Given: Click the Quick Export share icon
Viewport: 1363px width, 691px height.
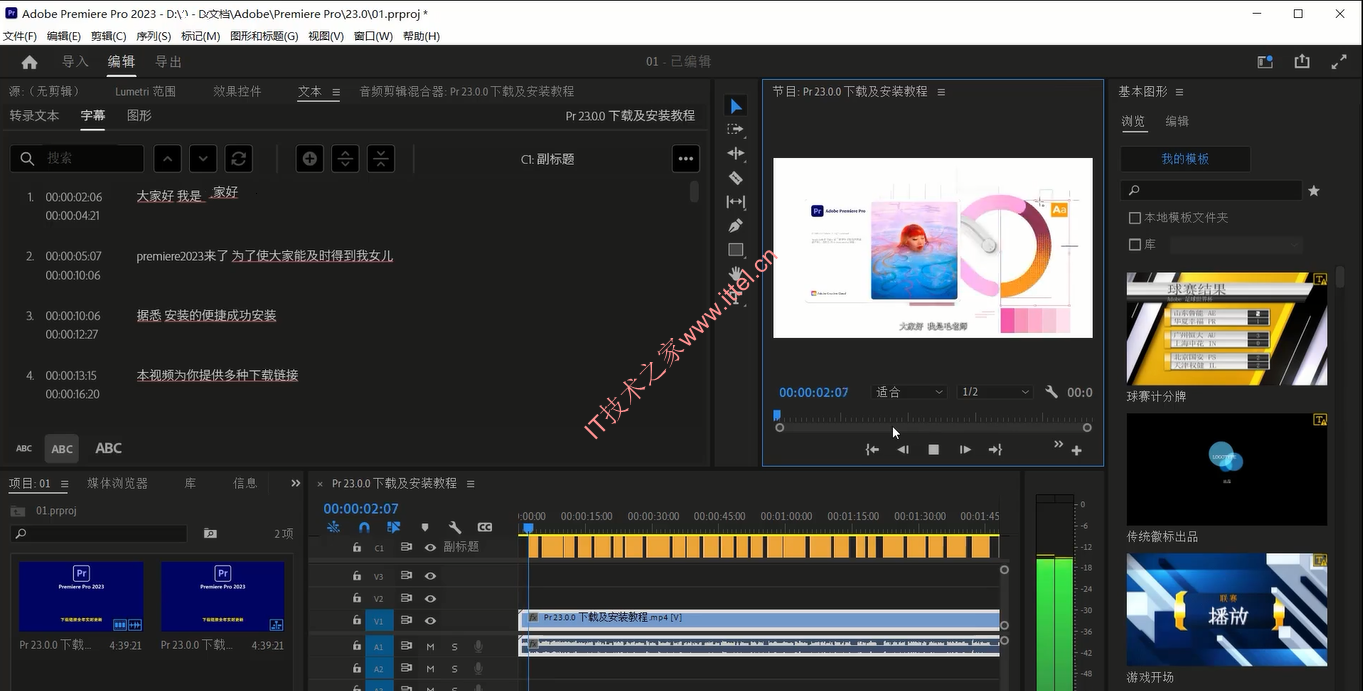Looking at the screenshot, I should click(1302, 62).
